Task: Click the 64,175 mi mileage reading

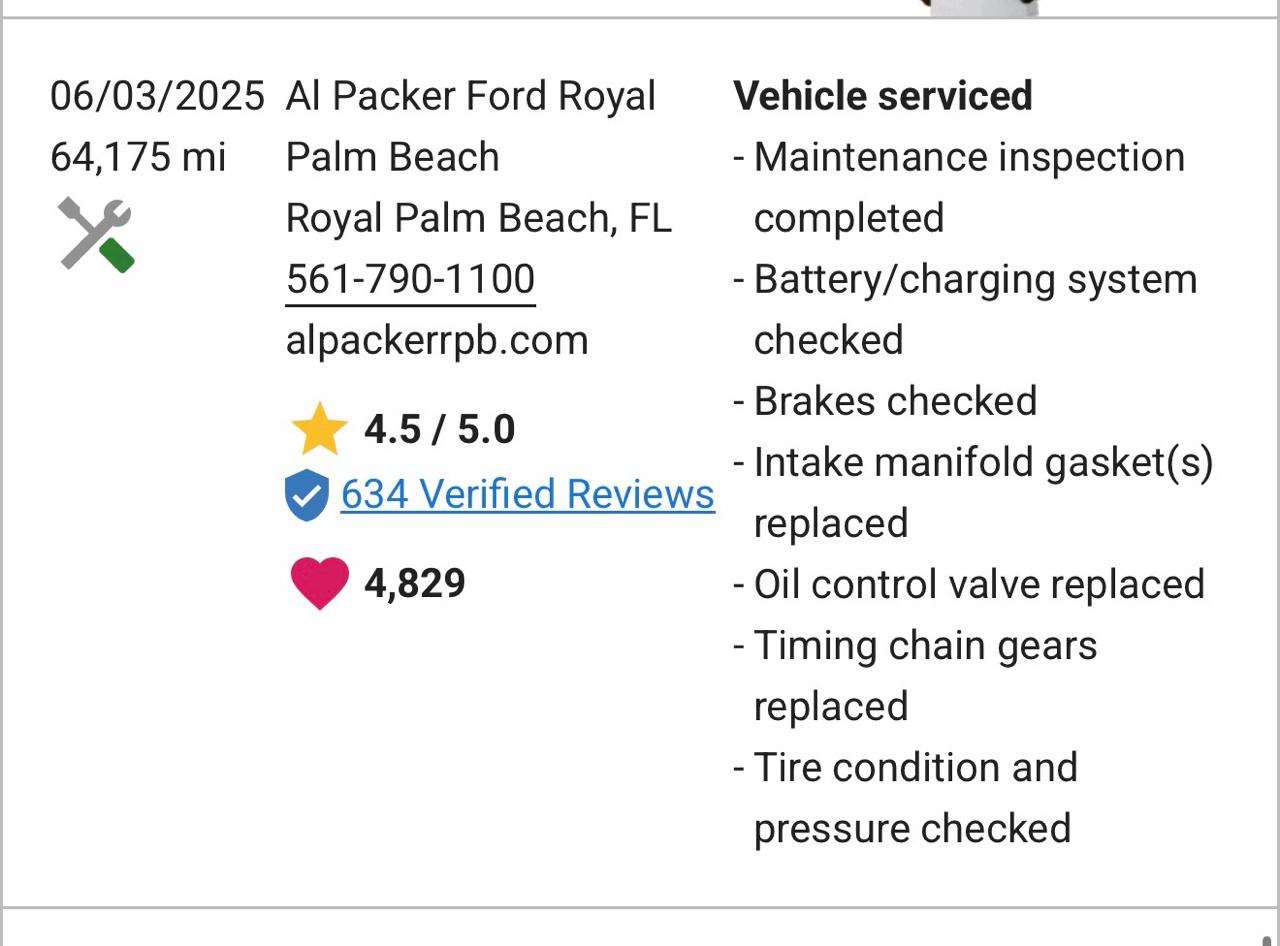Action: click(137, 156)
